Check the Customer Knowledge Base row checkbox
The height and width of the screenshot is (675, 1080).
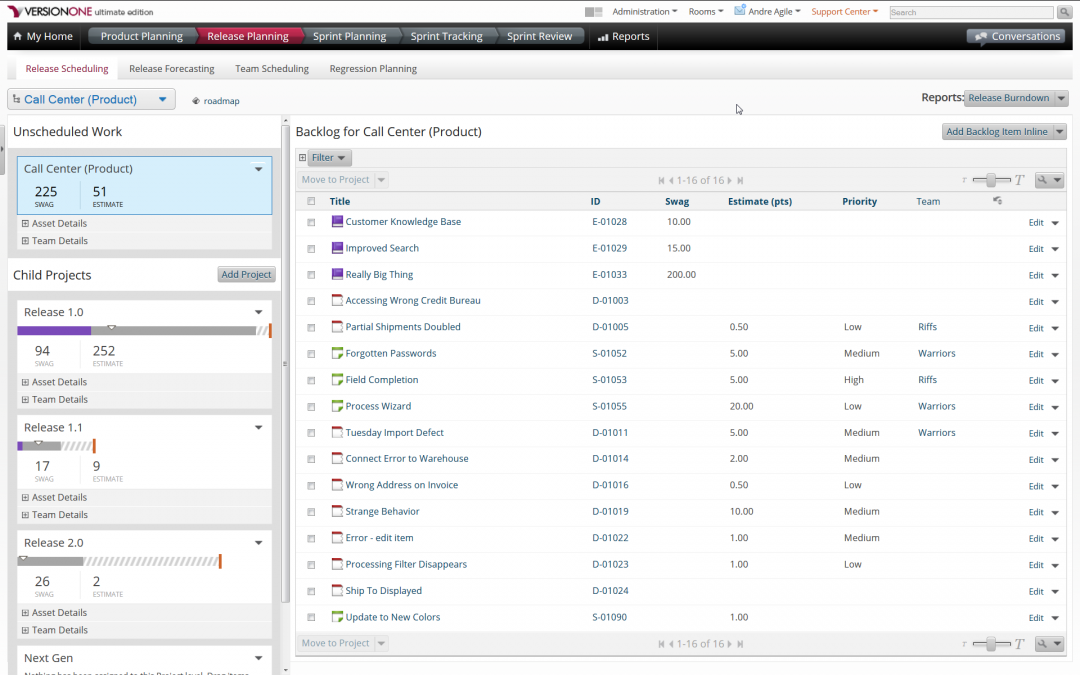[x=311, y=222]
